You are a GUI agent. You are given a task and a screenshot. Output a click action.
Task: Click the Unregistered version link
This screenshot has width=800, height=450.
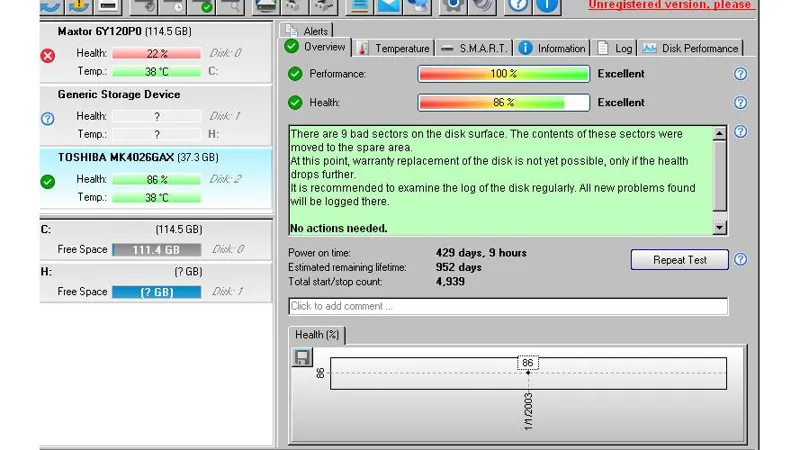click(x=670, y=5)
